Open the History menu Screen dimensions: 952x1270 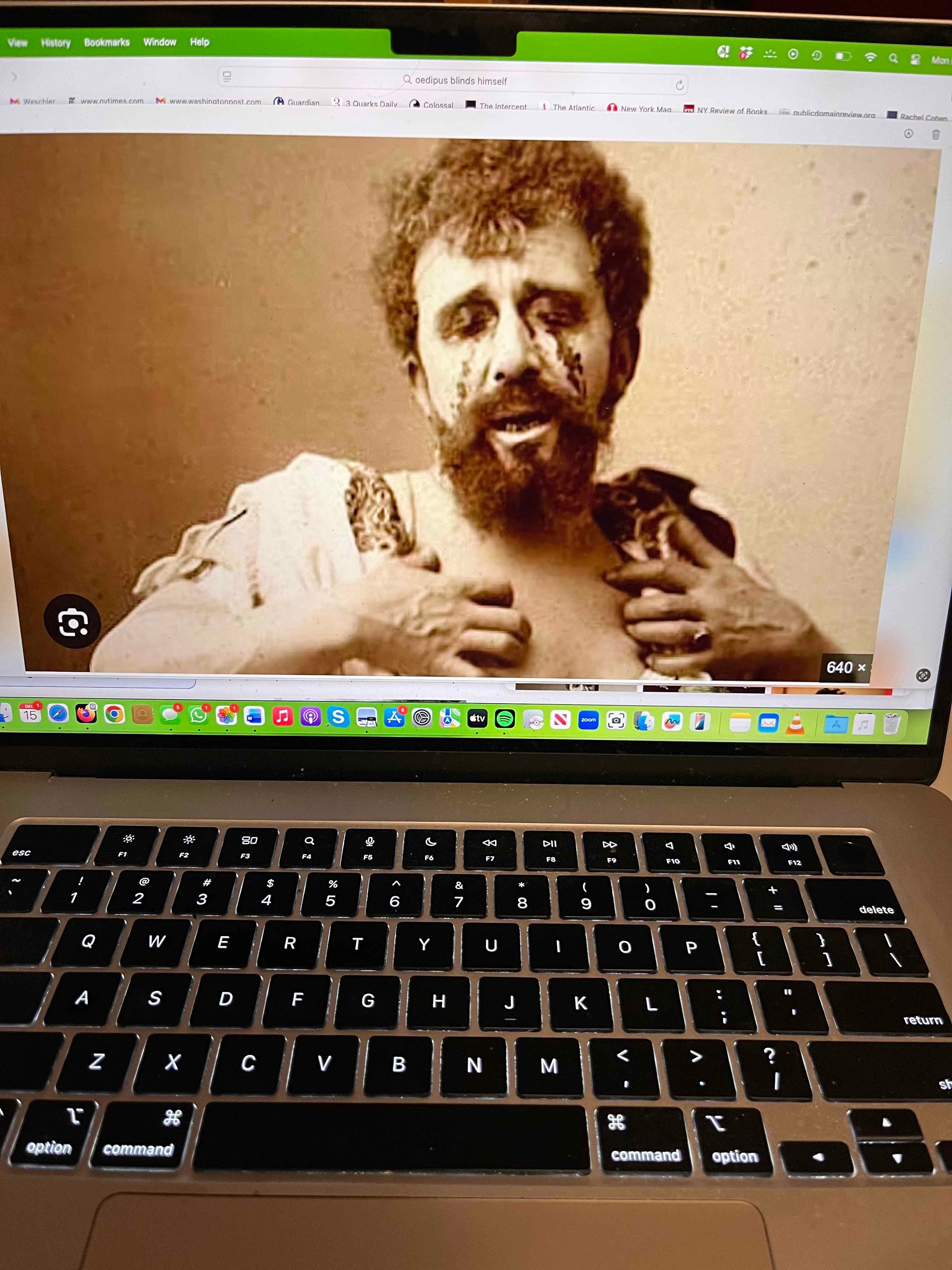[56, 43]
